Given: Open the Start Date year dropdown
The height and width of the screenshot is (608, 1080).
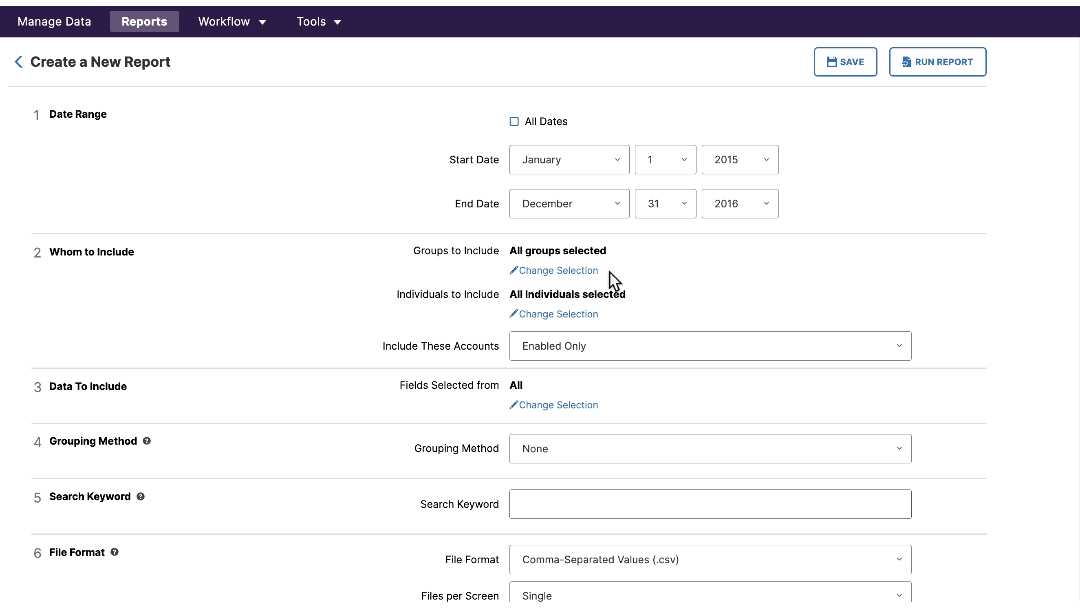Looking at the screenshot, I should [x=740, y=160].
